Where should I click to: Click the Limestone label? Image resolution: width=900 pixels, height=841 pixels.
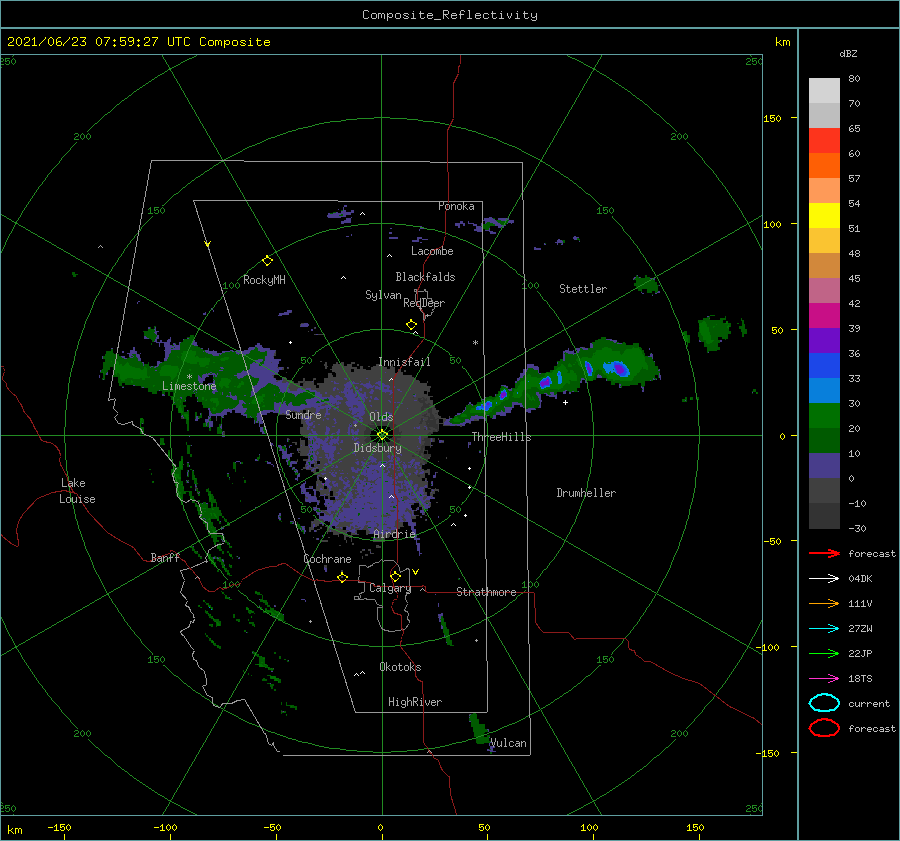click(189, 386)
